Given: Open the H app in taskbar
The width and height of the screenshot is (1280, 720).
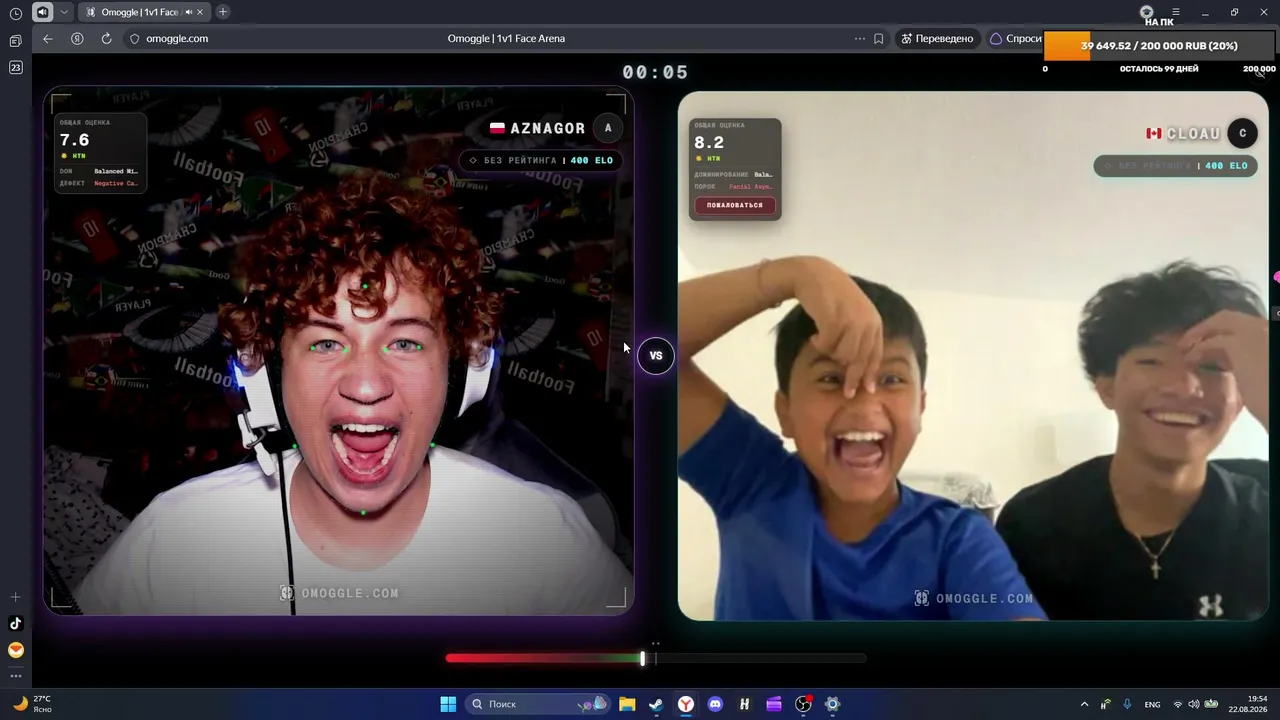Looking at the screenshot, I should point(744,704).
